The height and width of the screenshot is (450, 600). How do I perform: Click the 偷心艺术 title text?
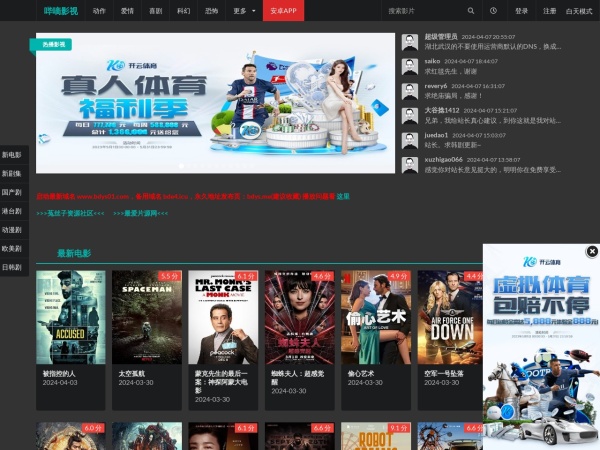pos(361,373)
